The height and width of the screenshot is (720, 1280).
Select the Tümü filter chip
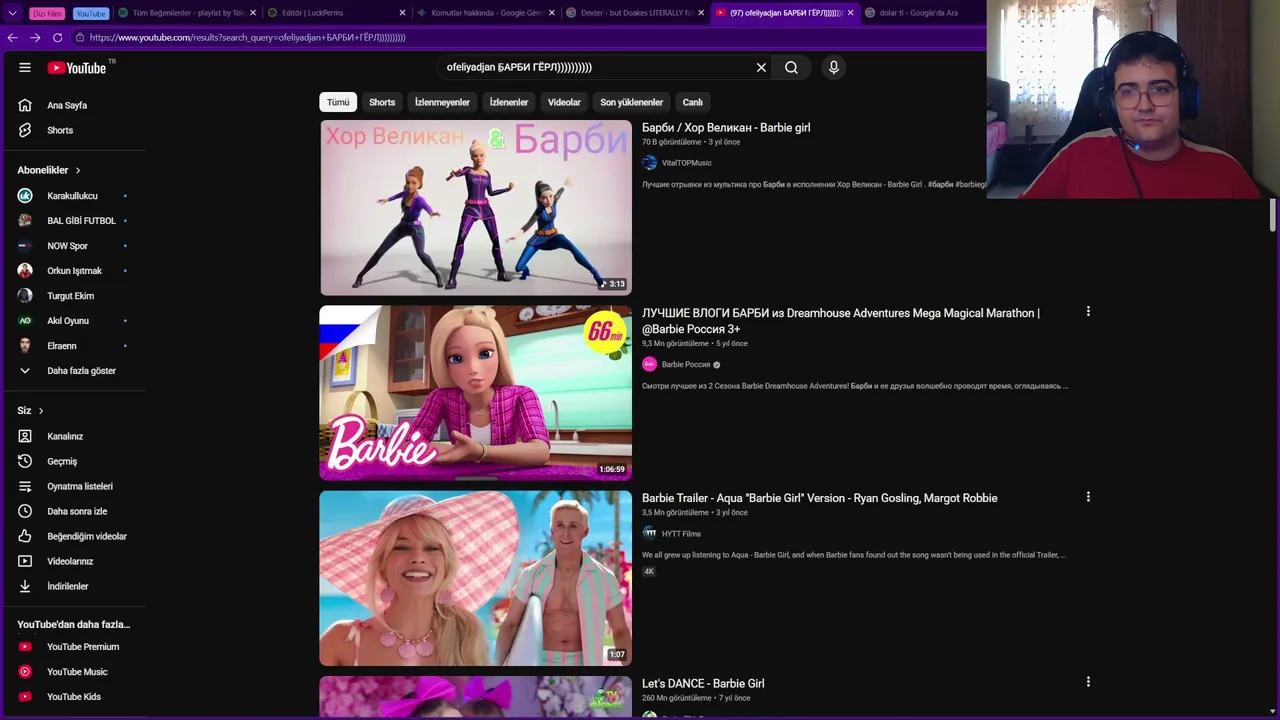pyautogui.click(x=338, y=102)
